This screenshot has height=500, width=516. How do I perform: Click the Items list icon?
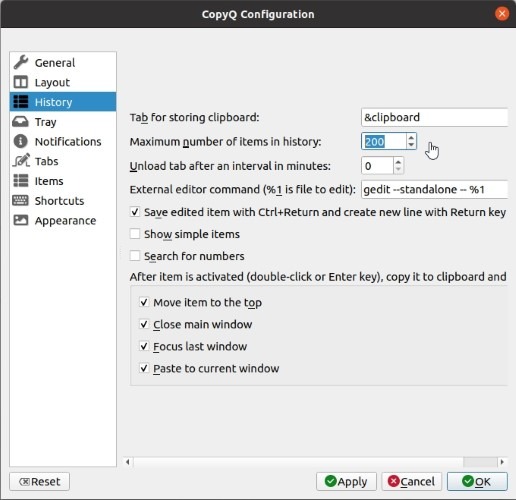(21, 181)
